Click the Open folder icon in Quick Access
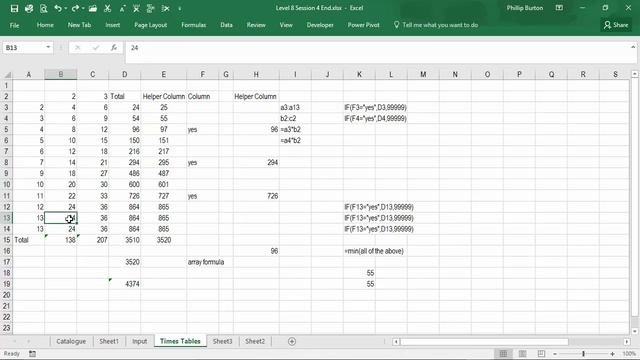Screen dimensions: 640x360 coord(93,9)
